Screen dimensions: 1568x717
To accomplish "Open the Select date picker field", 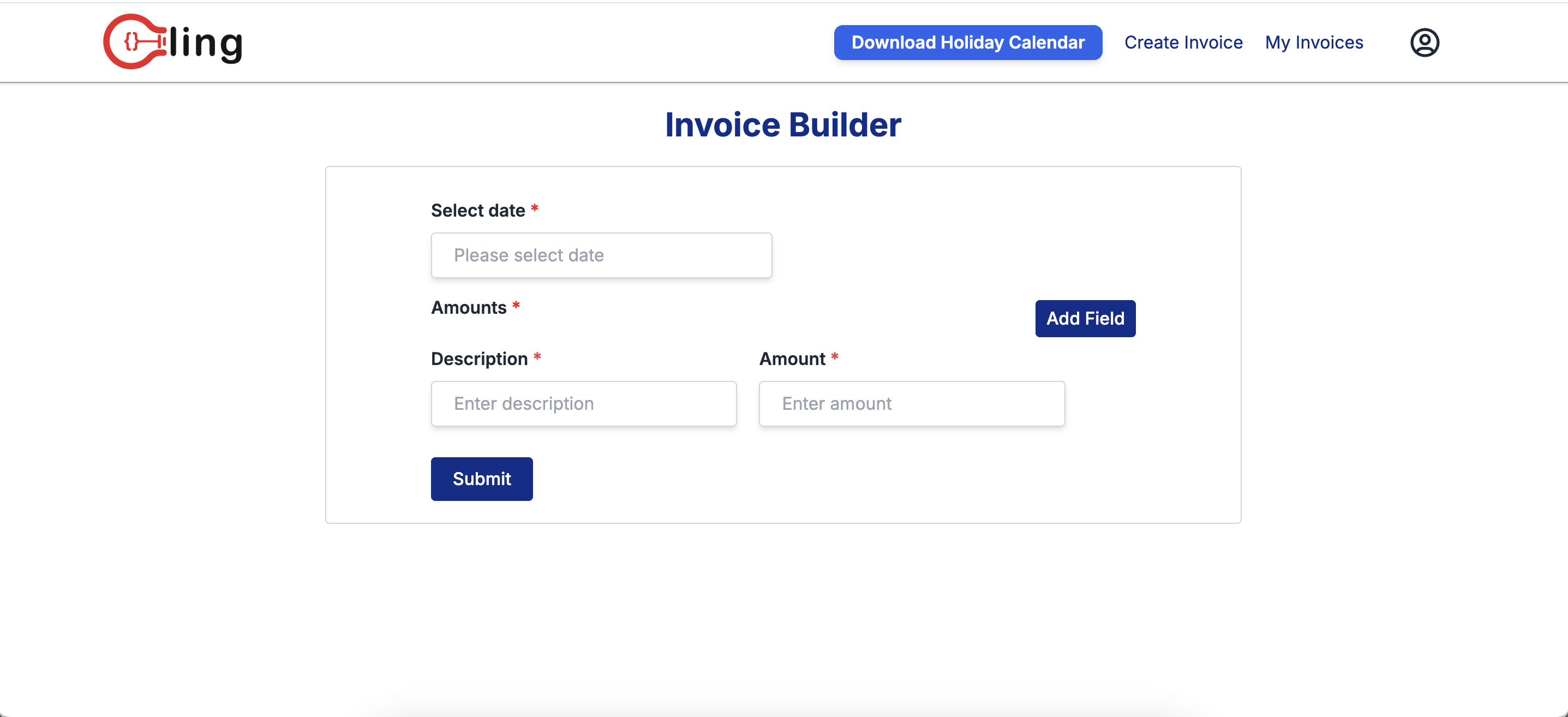I will coord(601,255).
